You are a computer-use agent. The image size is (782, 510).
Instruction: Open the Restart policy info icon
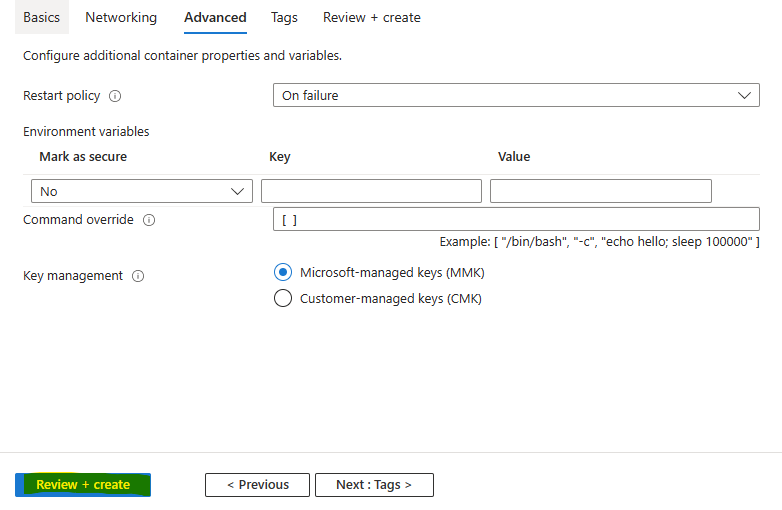click(115, 96)
